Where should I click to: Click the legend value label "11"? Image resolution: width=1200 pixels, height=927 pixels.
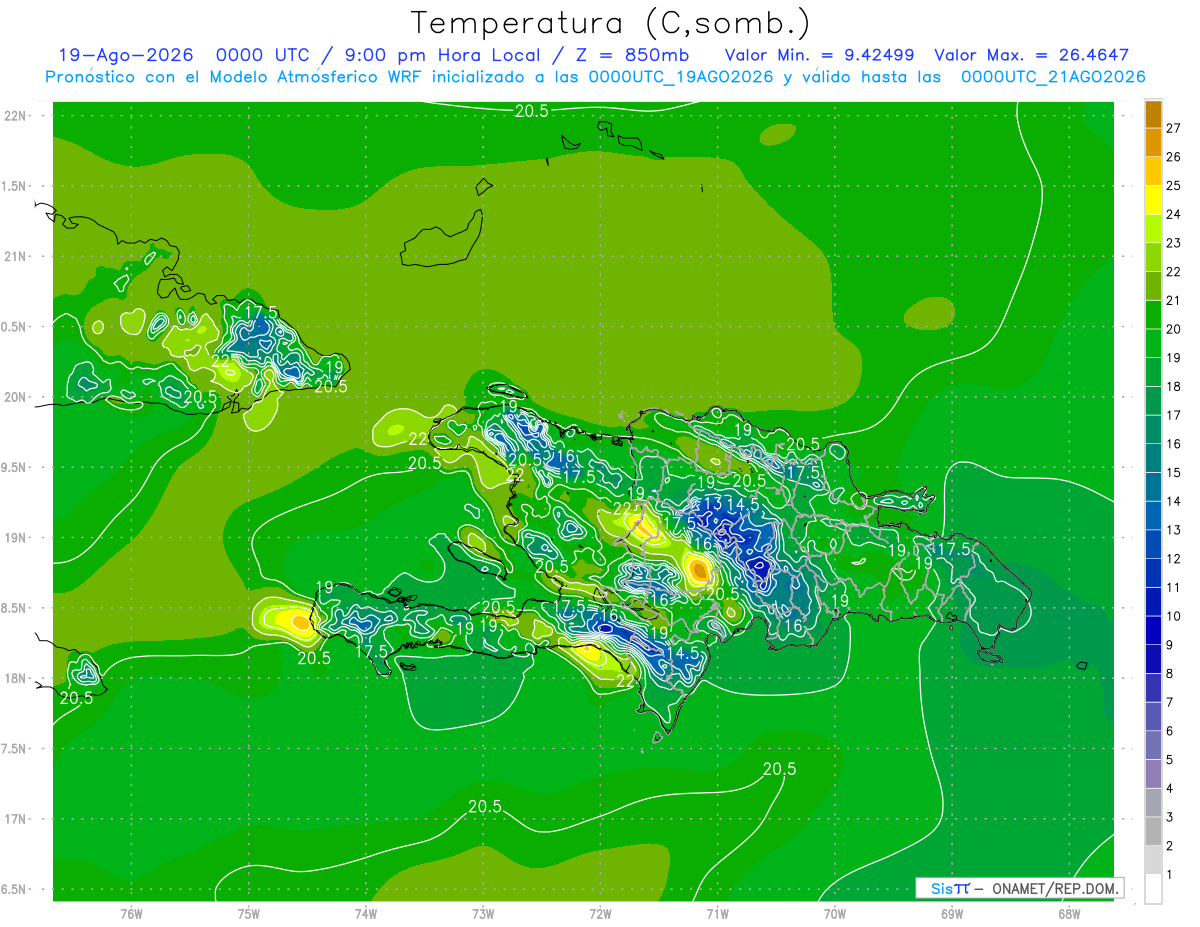click(x=1174, y=587)
